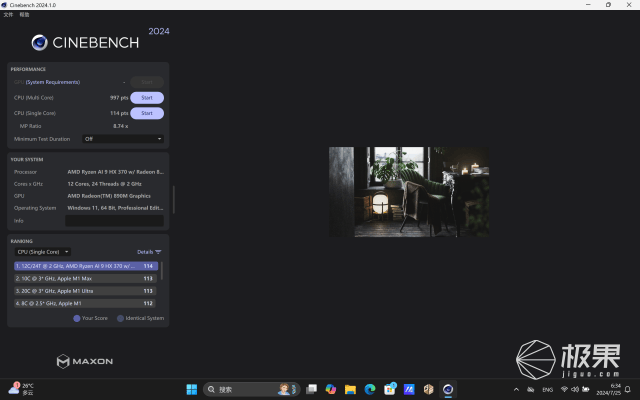Switch the ENG input language indicator
This screenshot has height=400, width=640.
(548, 390)
